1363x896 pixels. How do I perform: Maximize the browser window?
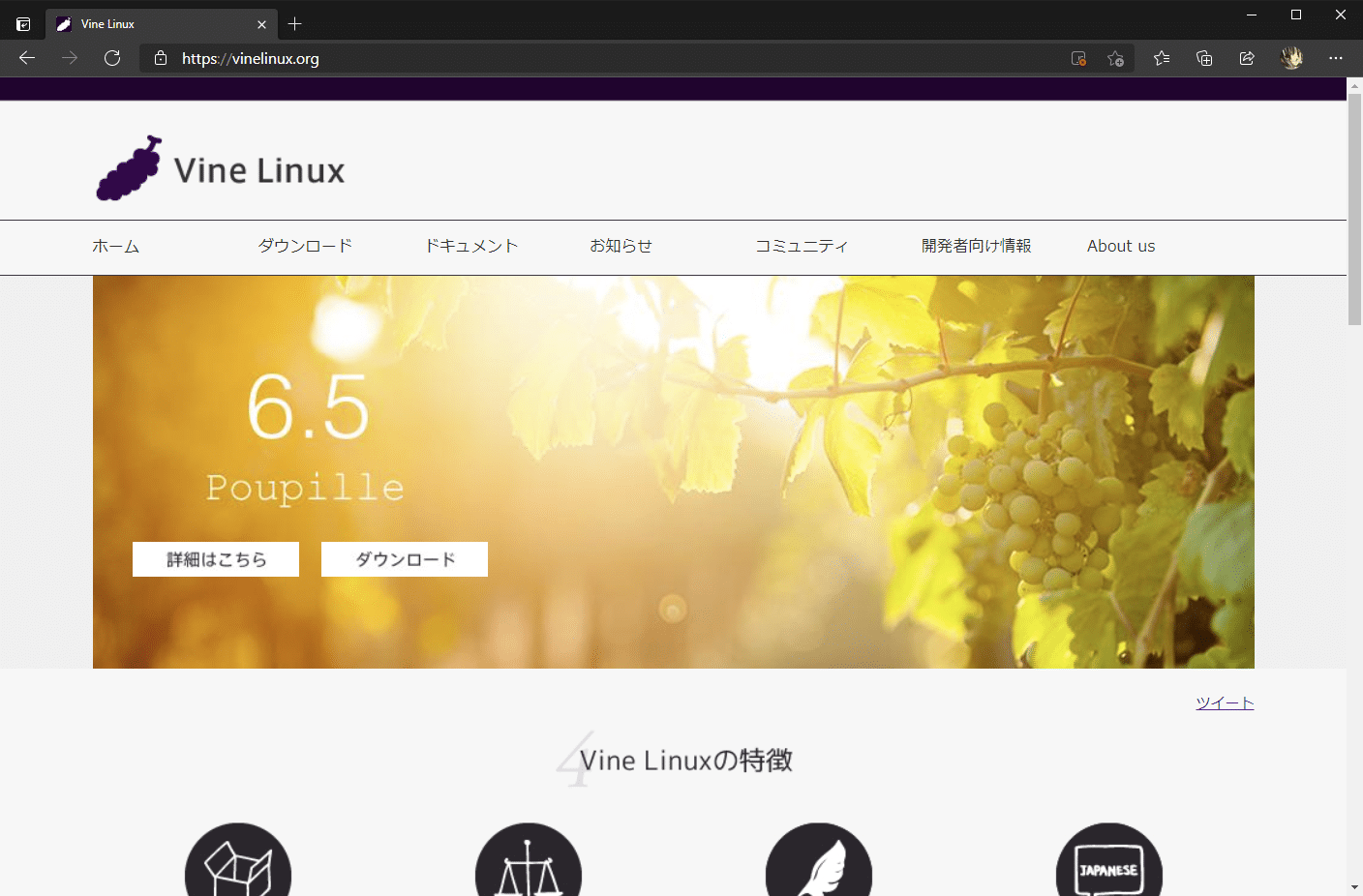(x=1296, y=15)
